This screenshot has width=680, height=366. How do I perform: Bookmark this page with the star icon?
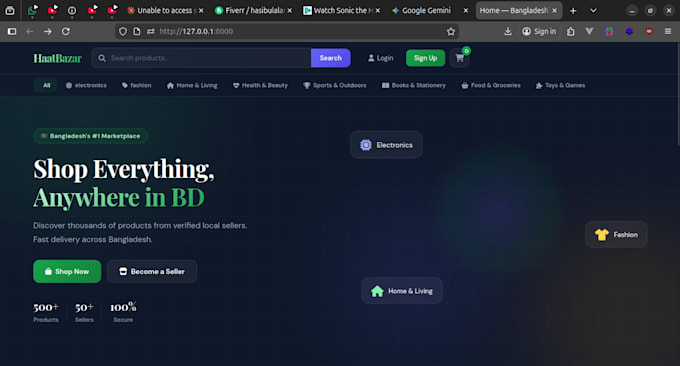451,31
